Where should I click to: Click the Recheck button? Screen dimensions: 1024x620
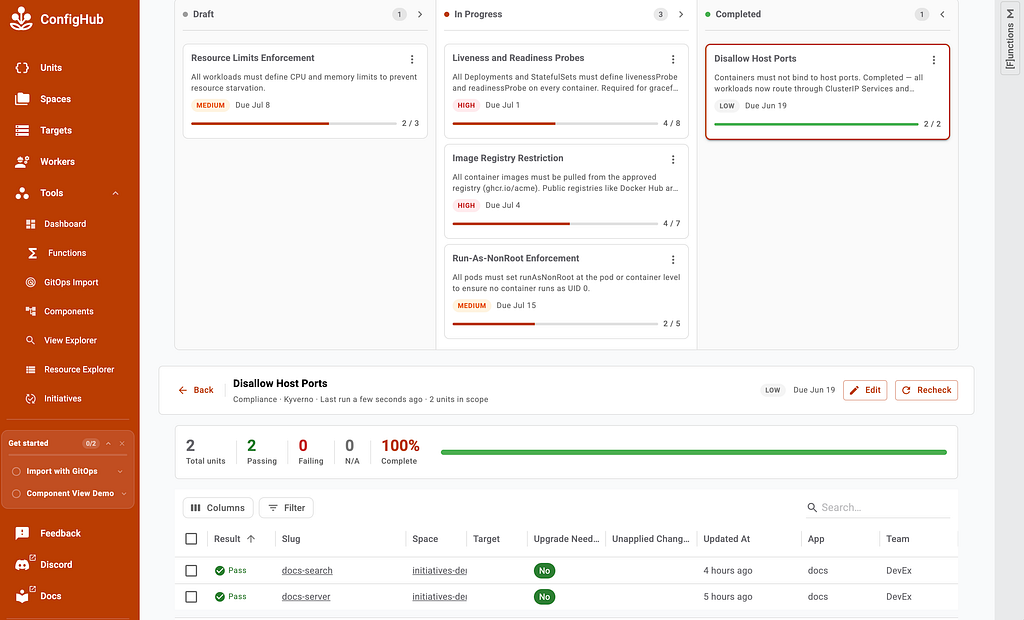(926, 390)
